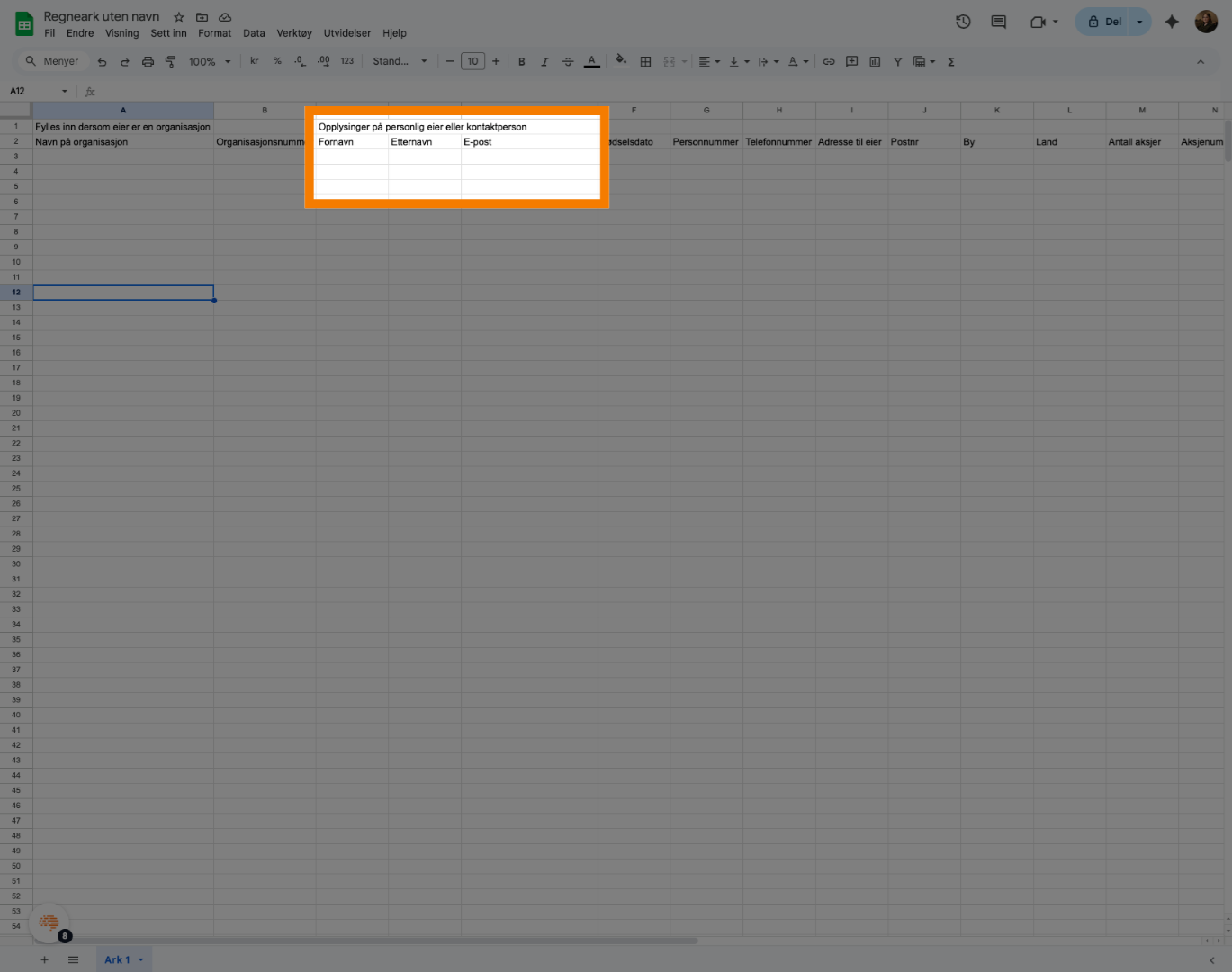Click the Google Sheets home logo

24,24
